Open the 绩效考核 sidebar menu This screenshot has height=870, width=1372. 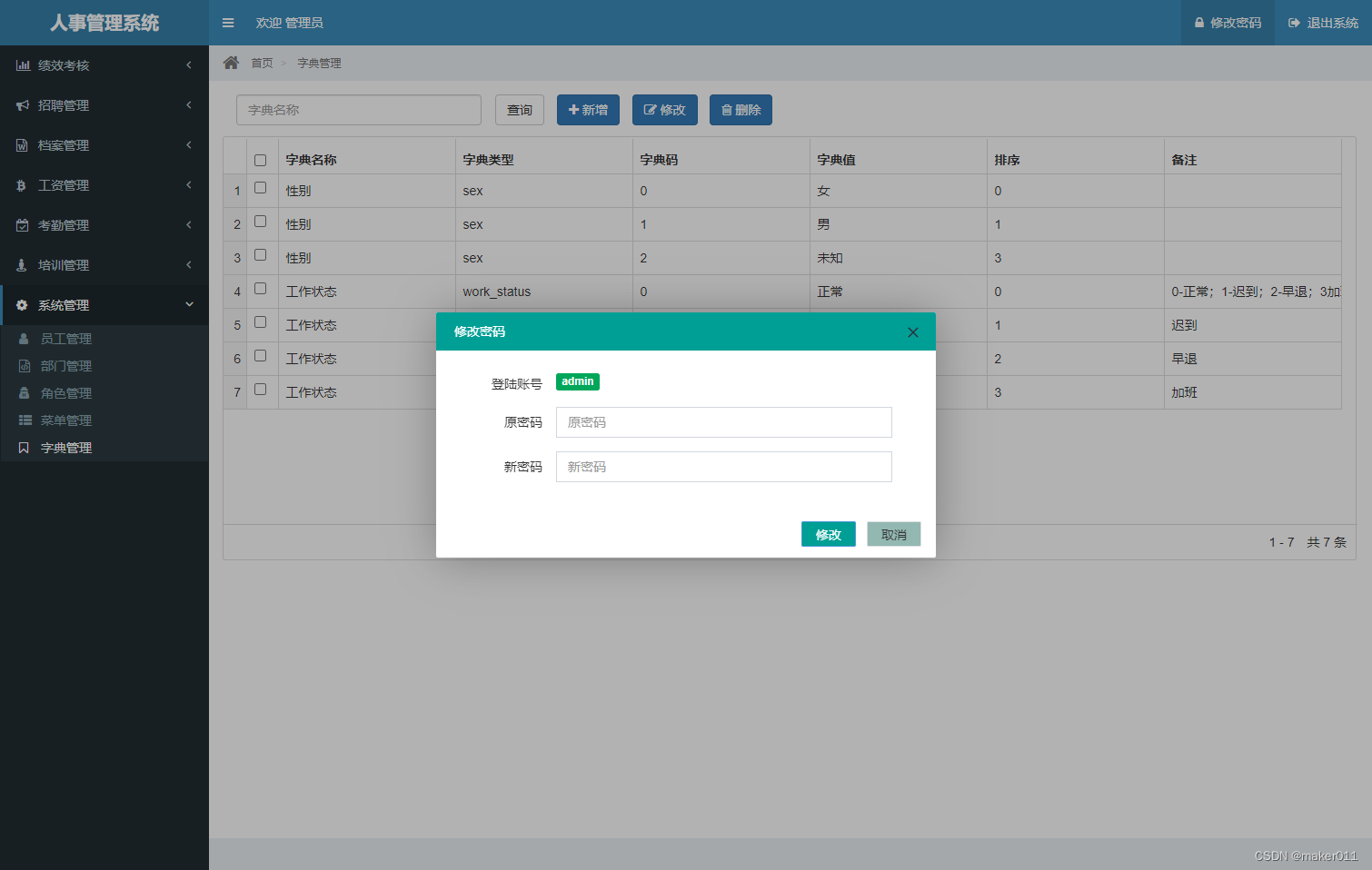[104, 65]
